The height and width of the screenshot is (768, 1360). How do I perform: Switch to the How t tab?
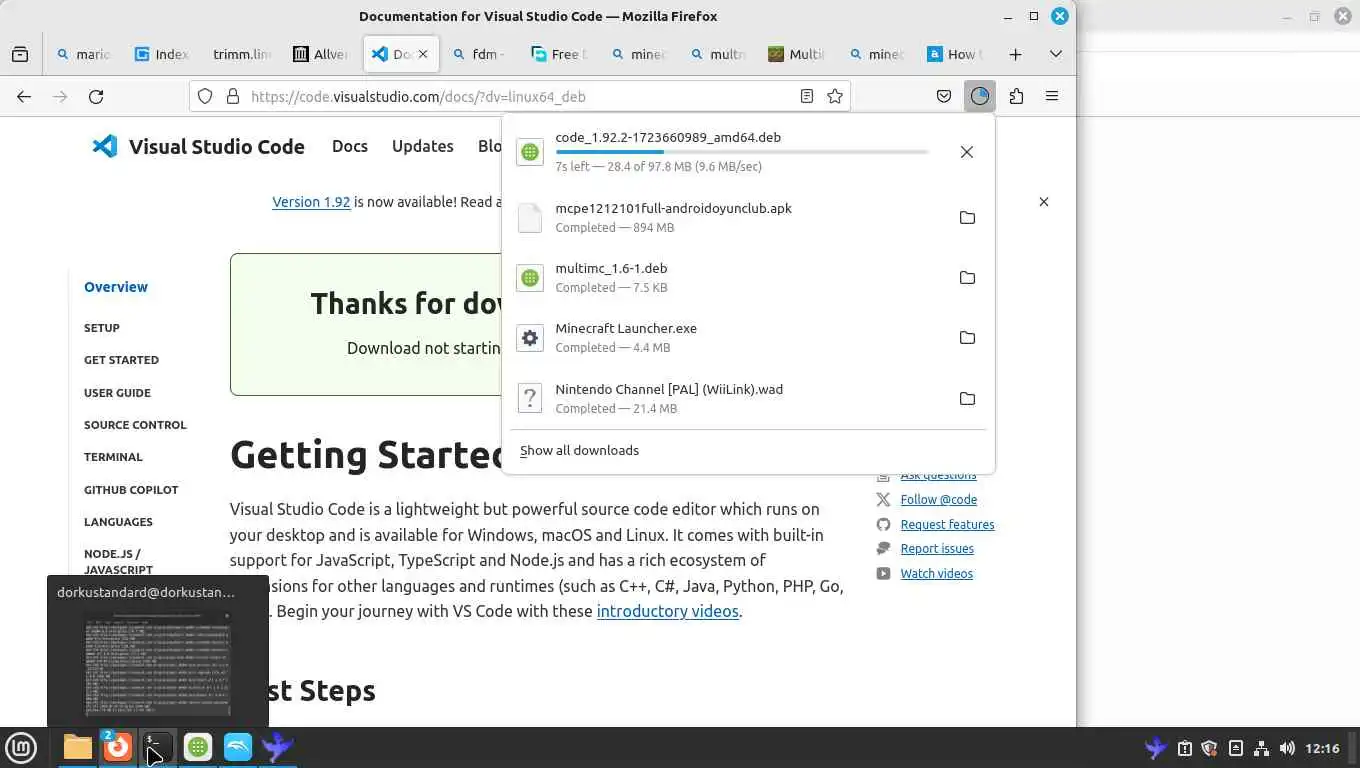click(955, 54)
